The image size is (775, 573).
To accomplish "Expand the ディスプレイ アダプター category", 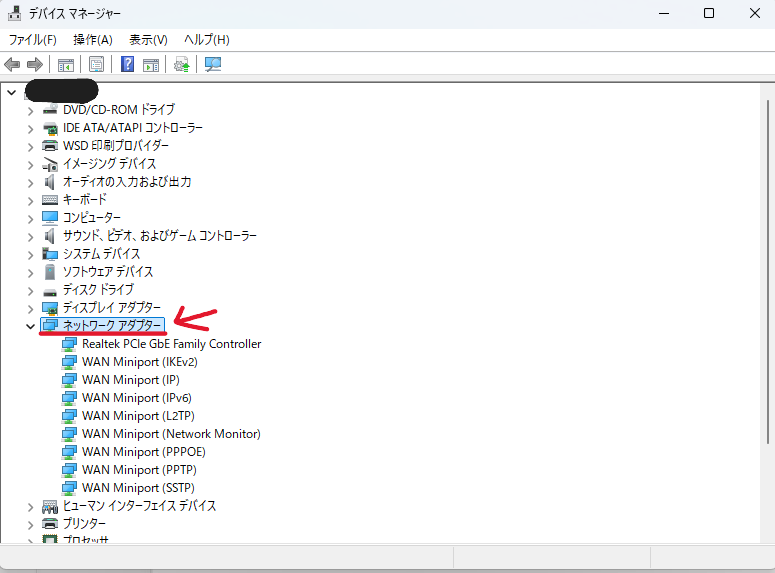I will click(30, 308).
